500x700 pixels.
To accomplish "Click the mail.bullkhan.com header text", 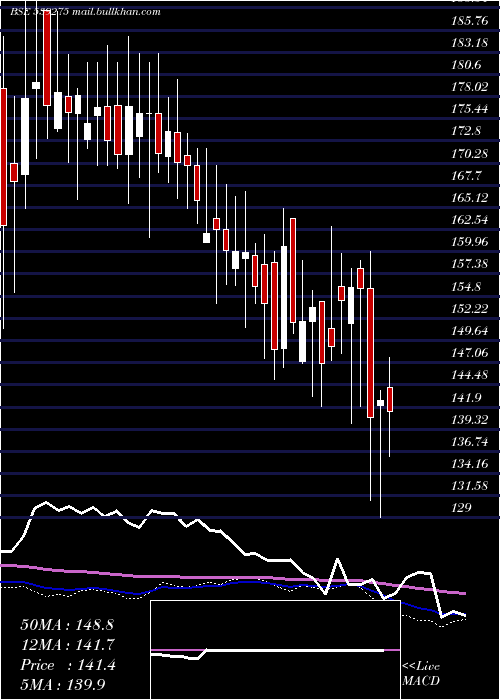I will pos(116,12).
